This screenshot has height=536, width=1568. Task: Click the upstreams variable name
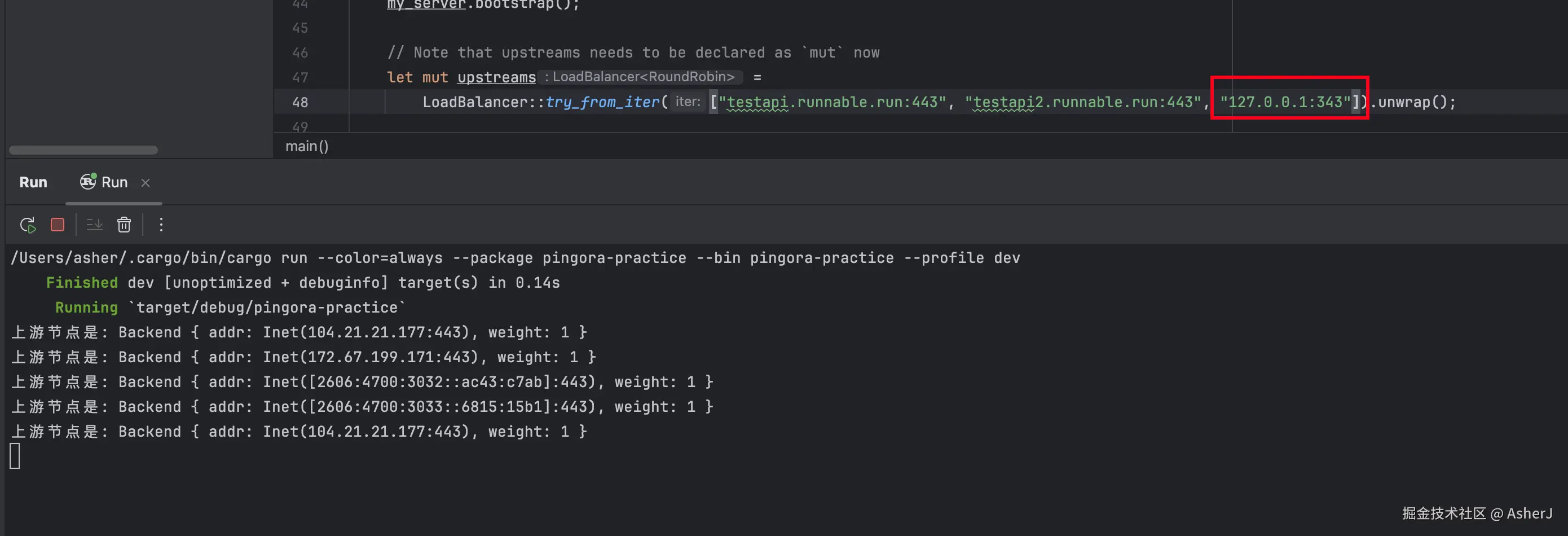click(x=496, y=77)
